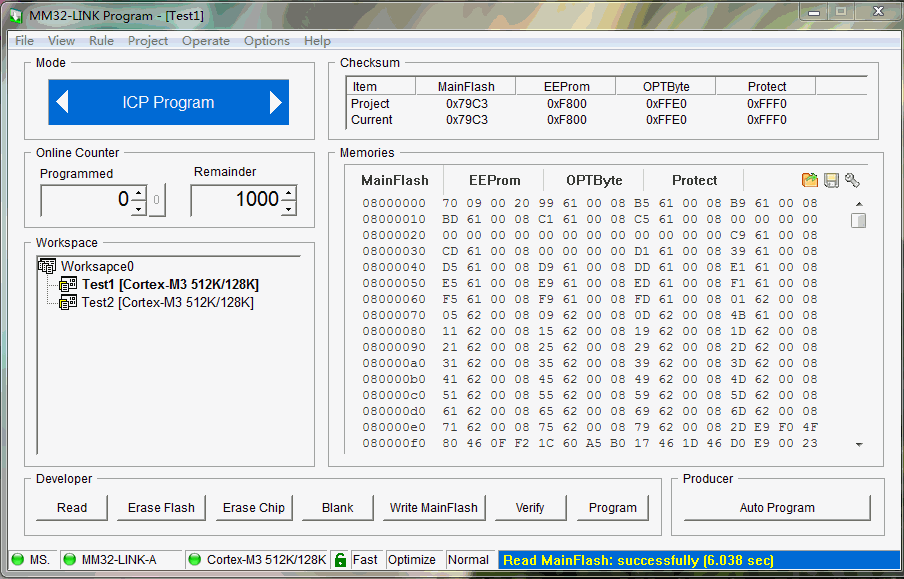Viewport: 904px width, 579px height.
Task: Save memory data via floppy disk icon
Action: [832, 179]
